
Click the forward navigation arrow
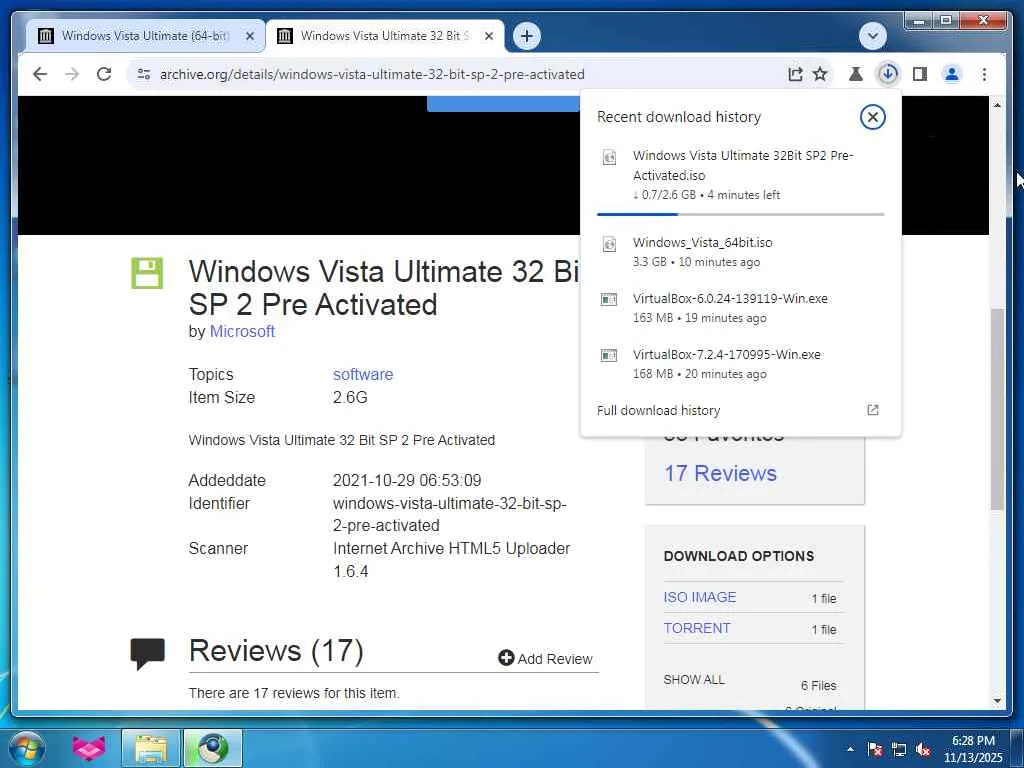click(x=72, y=74)
